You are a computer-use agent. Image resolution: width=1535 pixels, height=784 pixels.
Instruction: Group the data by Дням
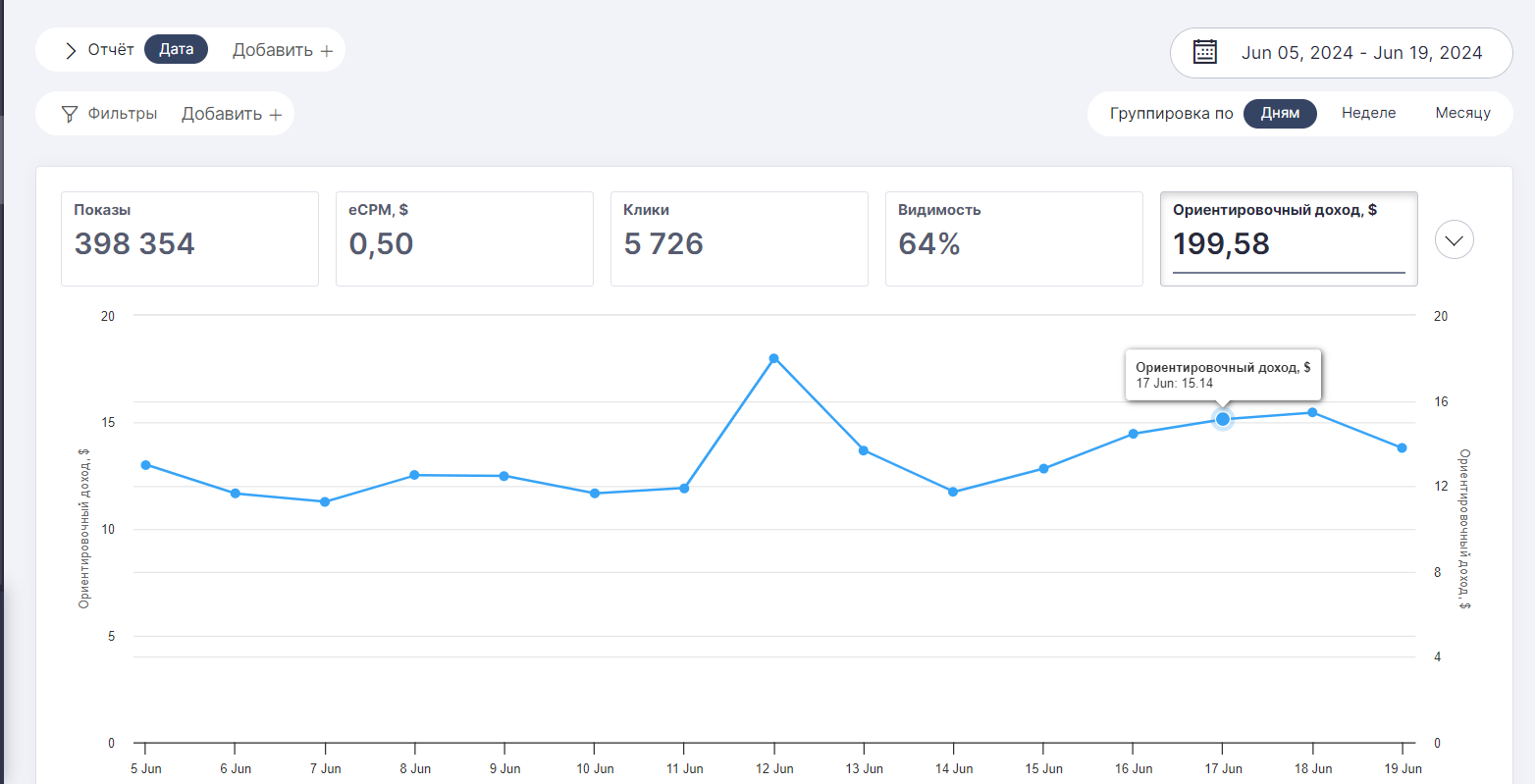pyautogui.click(x=1280, y=113)
